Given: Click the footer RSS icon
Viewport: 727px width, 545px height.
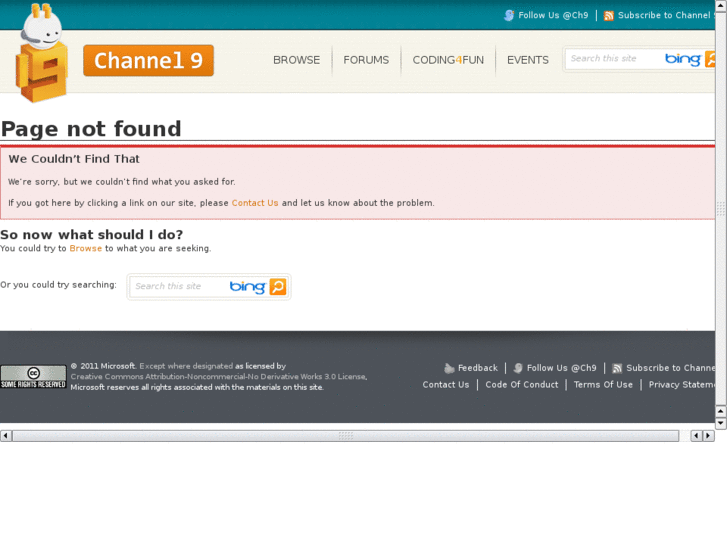Looking at the screenshot, I should pyautogui.click(x=617, y=368).
